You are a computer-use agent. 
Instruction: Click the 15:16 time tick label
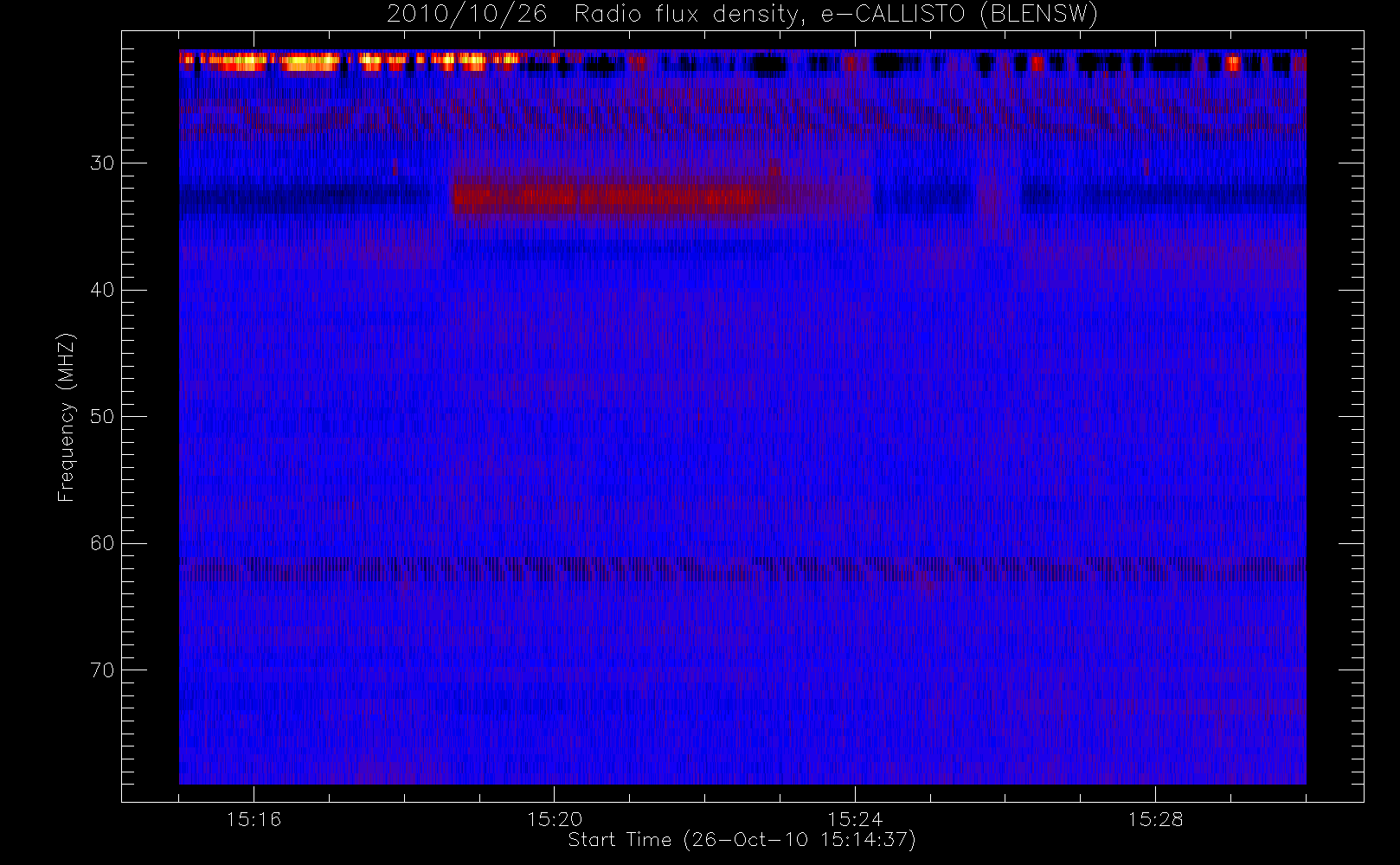coord(254,819)
